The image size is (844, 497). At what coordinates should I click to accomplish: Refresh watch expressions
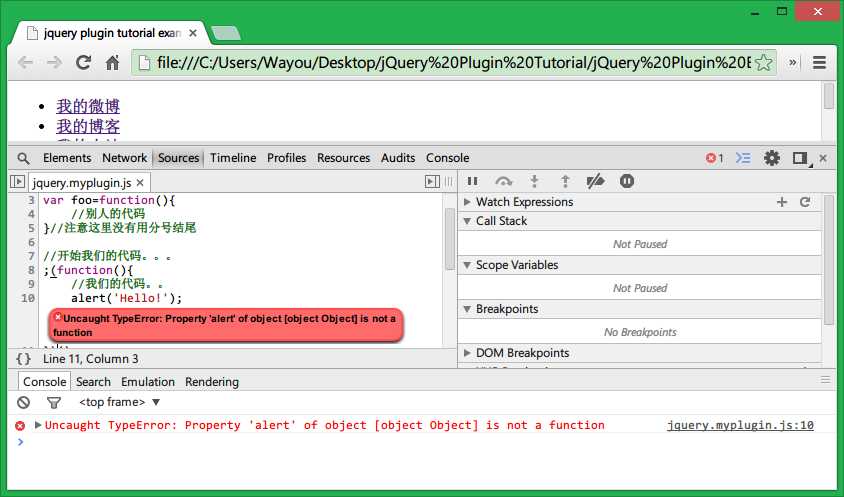click(x=805, y=202)
